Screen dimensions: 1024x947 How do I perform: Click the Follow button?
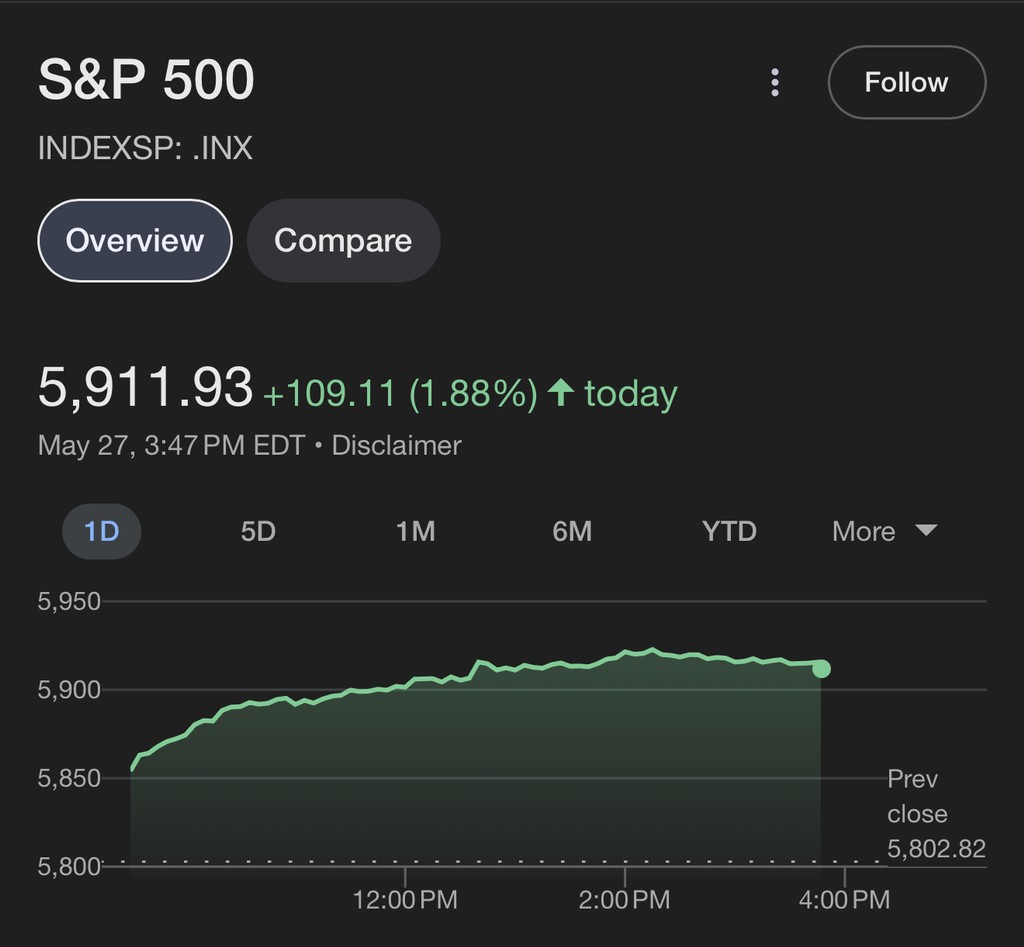coord(906,82)
